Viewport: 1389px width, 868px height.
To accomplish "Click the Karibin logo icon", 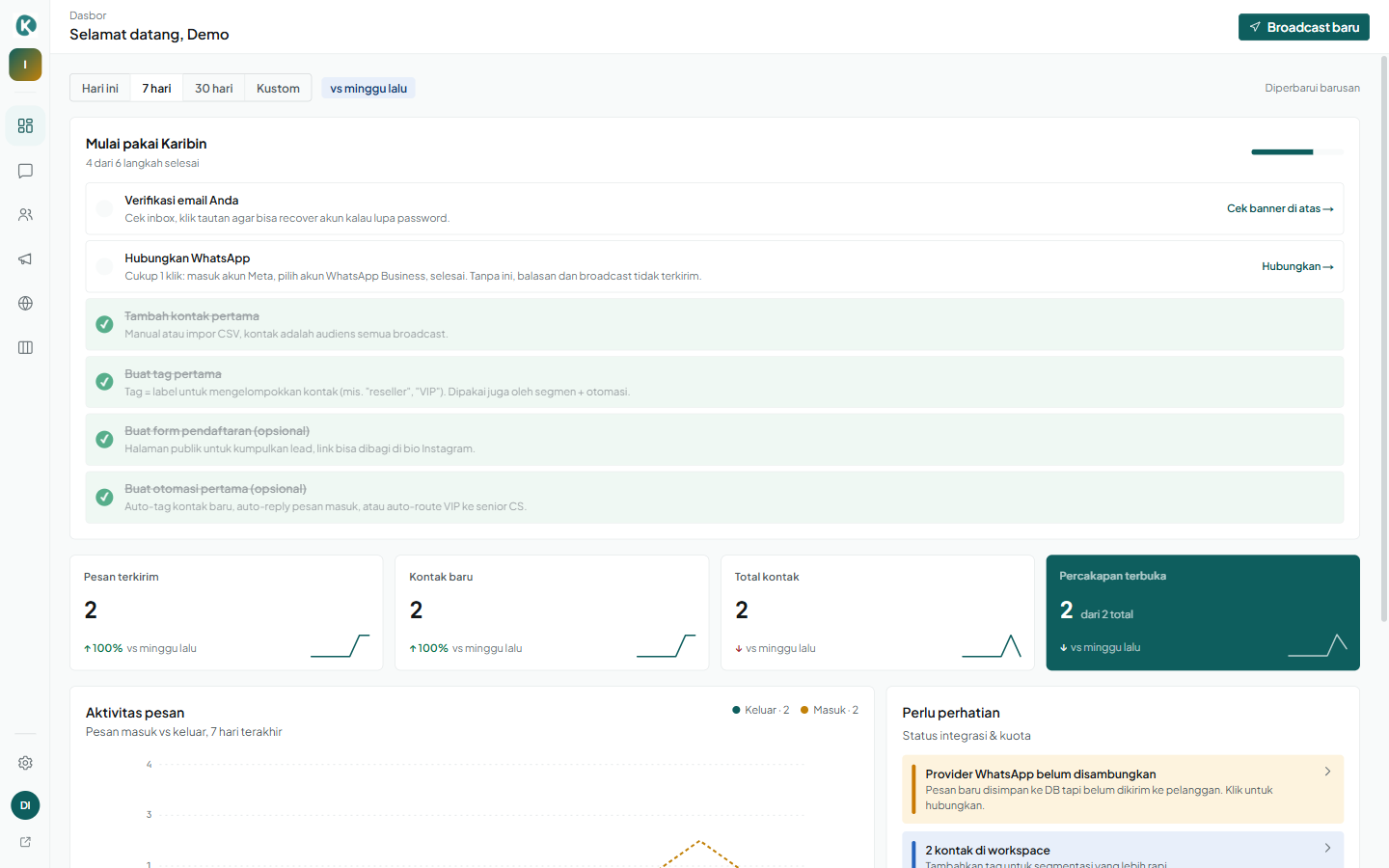I will (26, 25).
